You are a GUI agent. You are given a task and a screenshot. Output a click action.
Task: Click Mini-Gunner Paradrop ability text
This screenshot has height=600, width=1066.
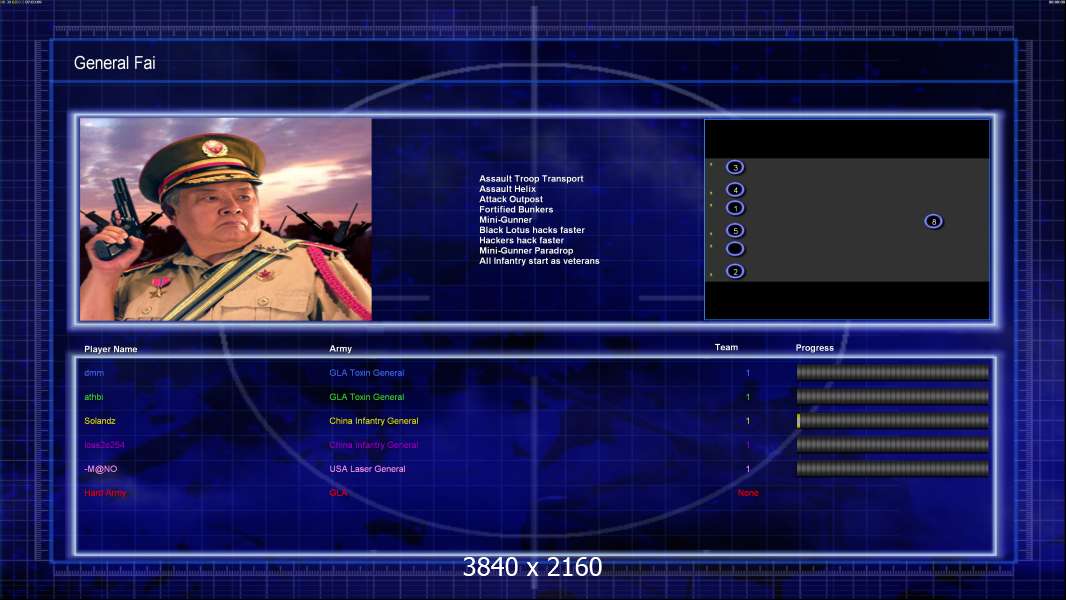[526, 250]
